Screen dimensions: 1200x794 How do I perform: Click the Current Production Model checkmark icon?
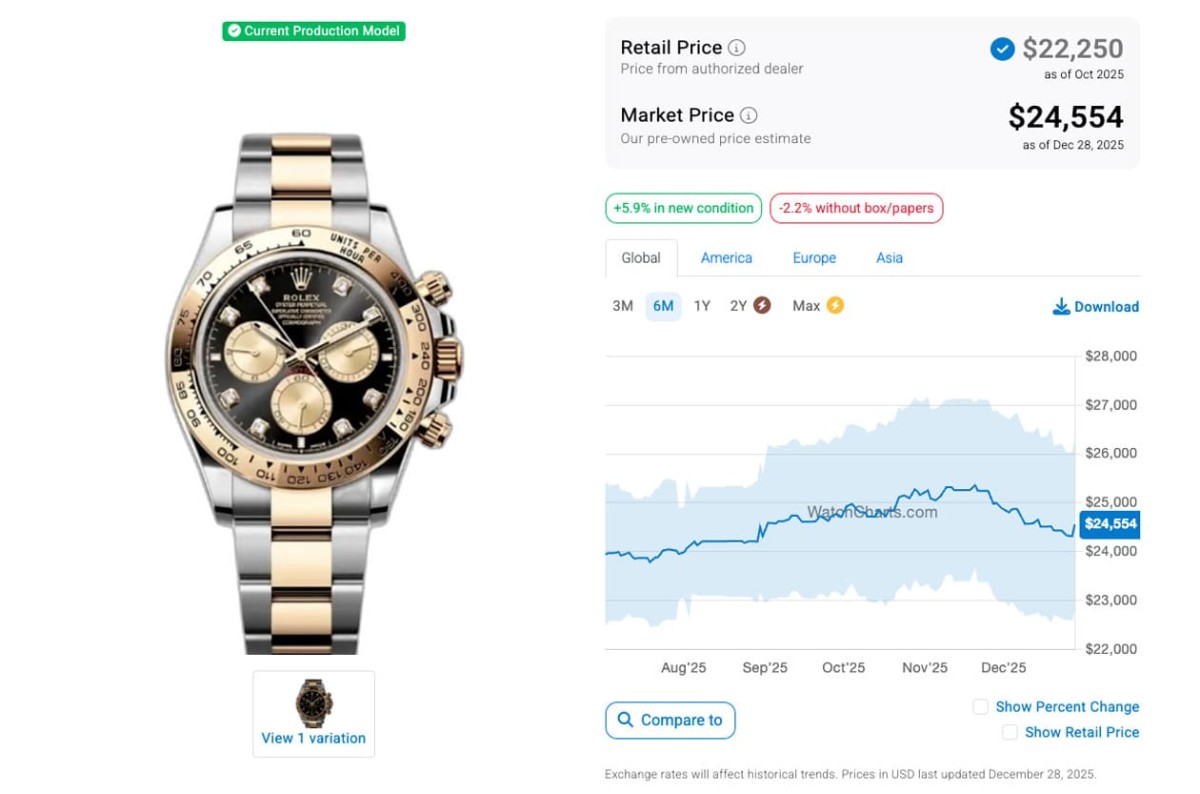tap(234, 31)
